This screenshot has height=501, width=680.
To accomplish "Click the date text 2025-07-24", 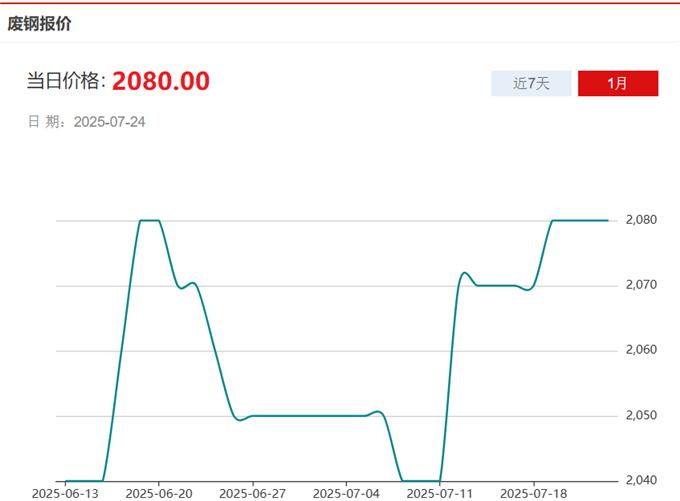I will (109, 122).
